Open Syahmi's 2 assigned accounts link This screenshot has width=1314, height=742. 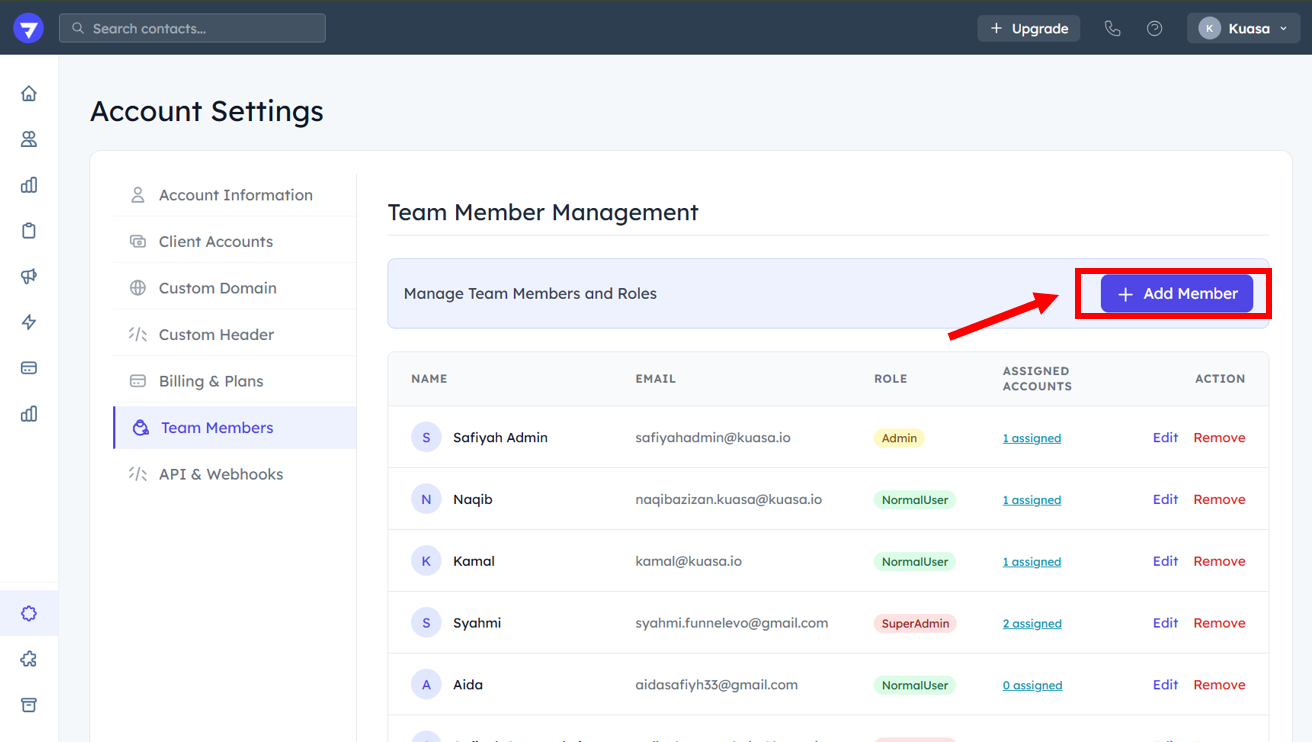[1032, 624]
